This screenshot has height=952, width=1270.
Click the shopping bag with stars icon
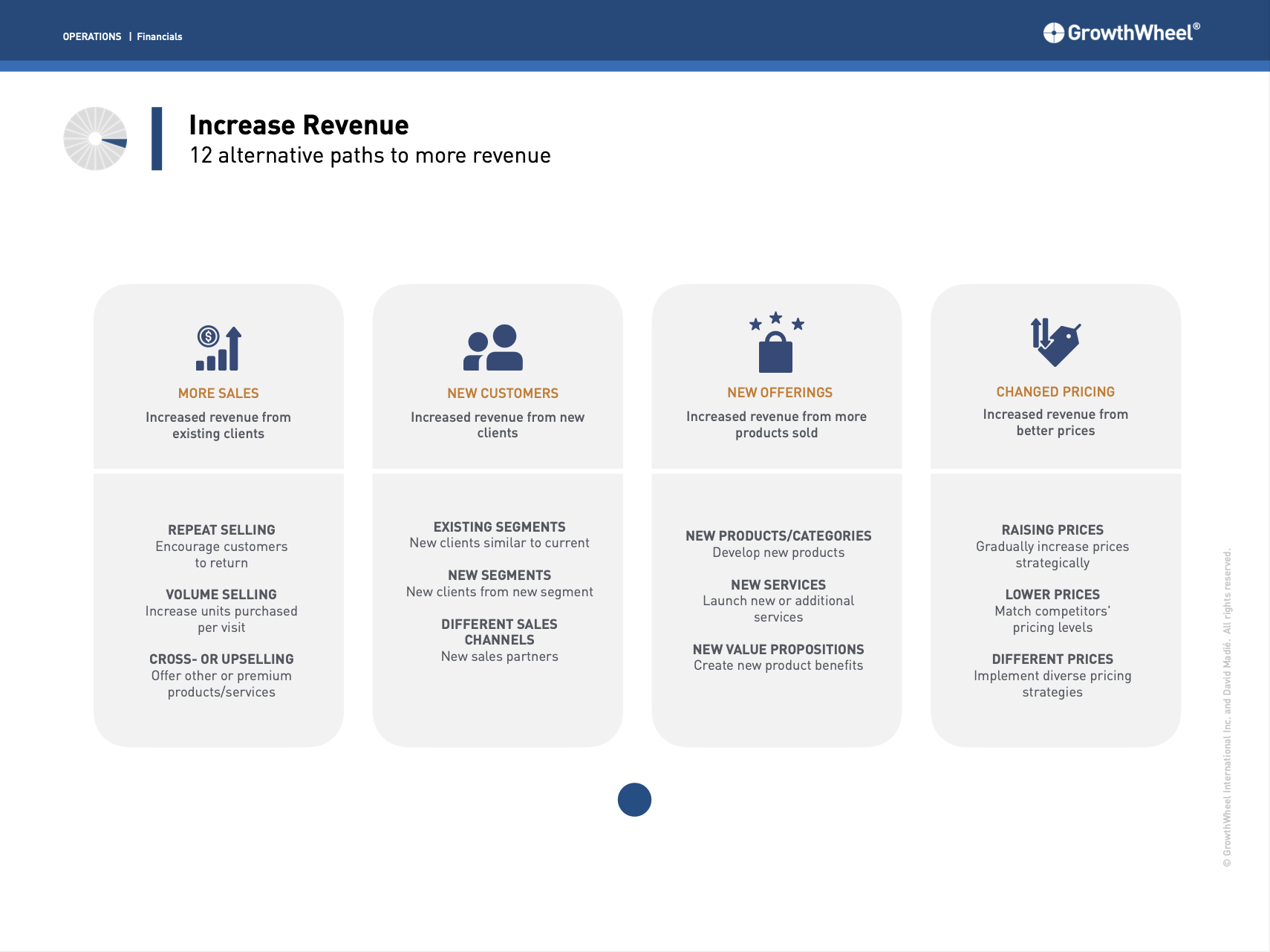tap(777, 345)
